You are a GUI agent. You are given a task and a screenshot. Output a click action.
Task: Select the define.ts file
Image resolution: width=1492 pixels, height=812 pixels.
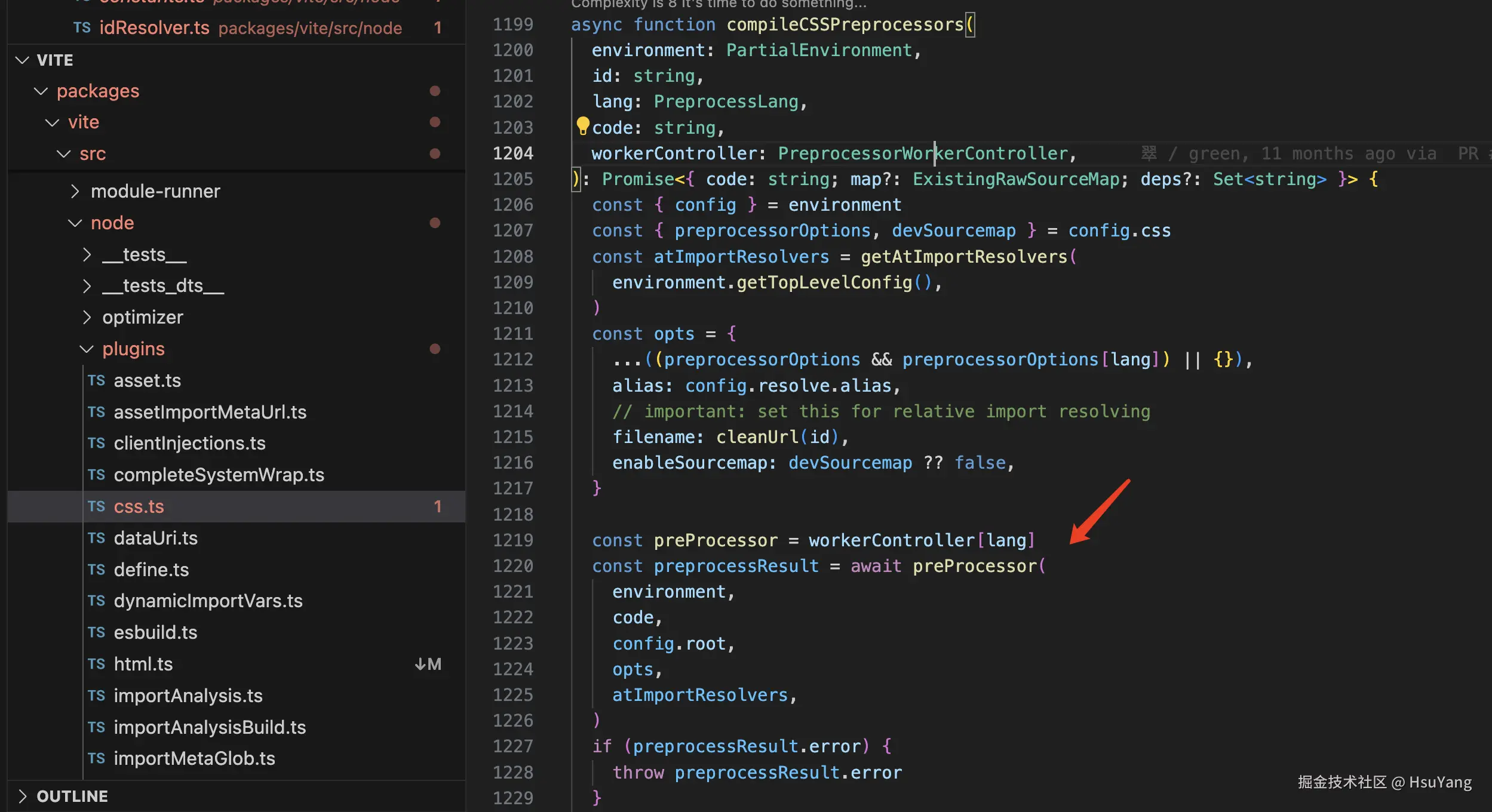pyautogui.click(x=151, y=570)
